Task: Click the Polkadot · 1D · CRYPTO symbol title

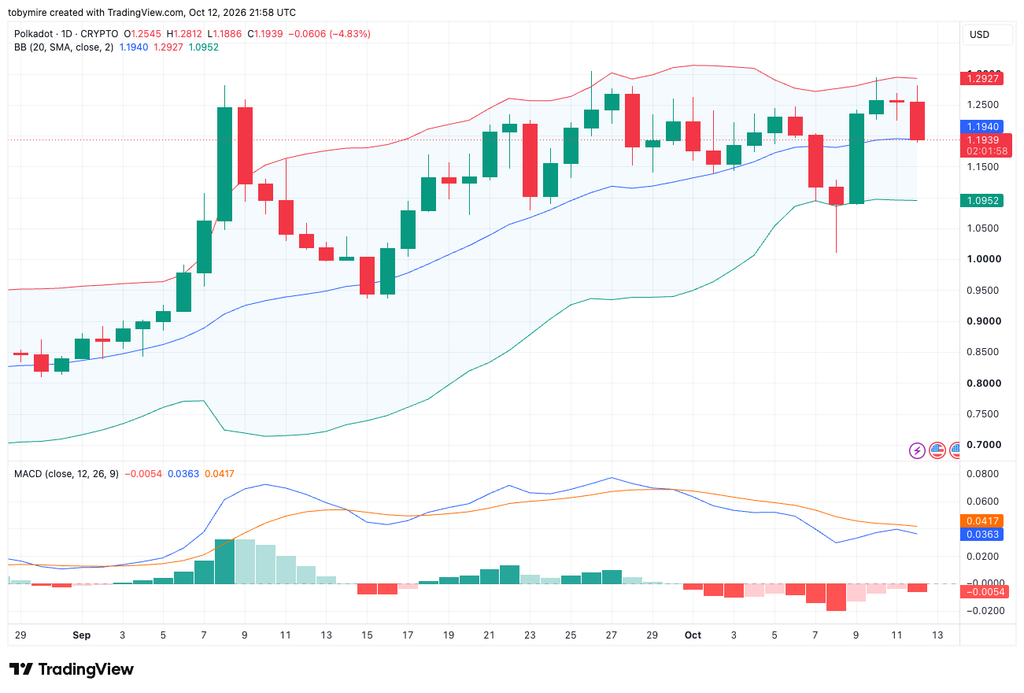Action: [66, 33]
